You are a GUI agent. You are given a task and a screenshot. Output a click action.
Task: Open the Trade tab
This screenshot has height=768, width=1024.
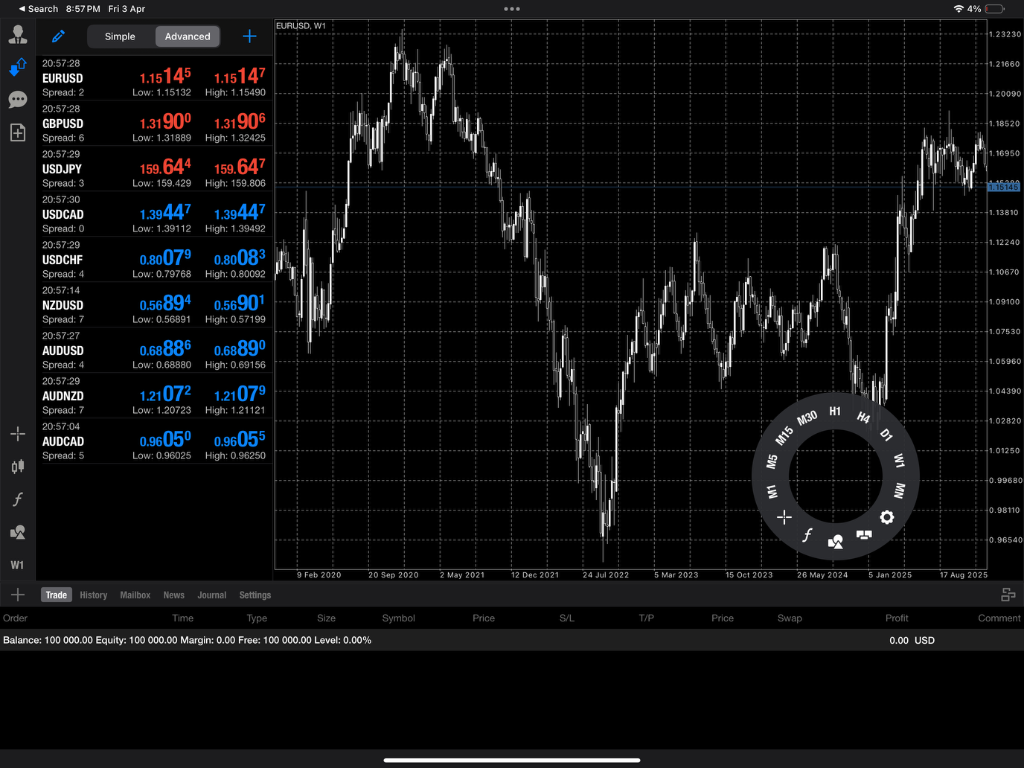(56, 595)
